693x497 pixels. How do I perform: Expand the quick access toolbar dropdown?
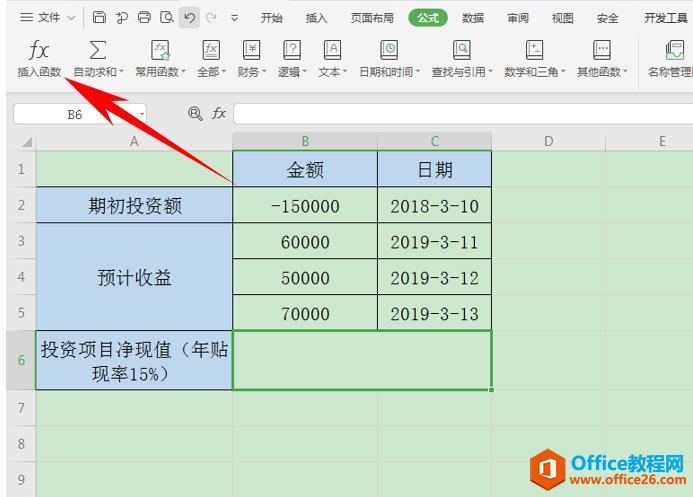click(x=235, y=18)
